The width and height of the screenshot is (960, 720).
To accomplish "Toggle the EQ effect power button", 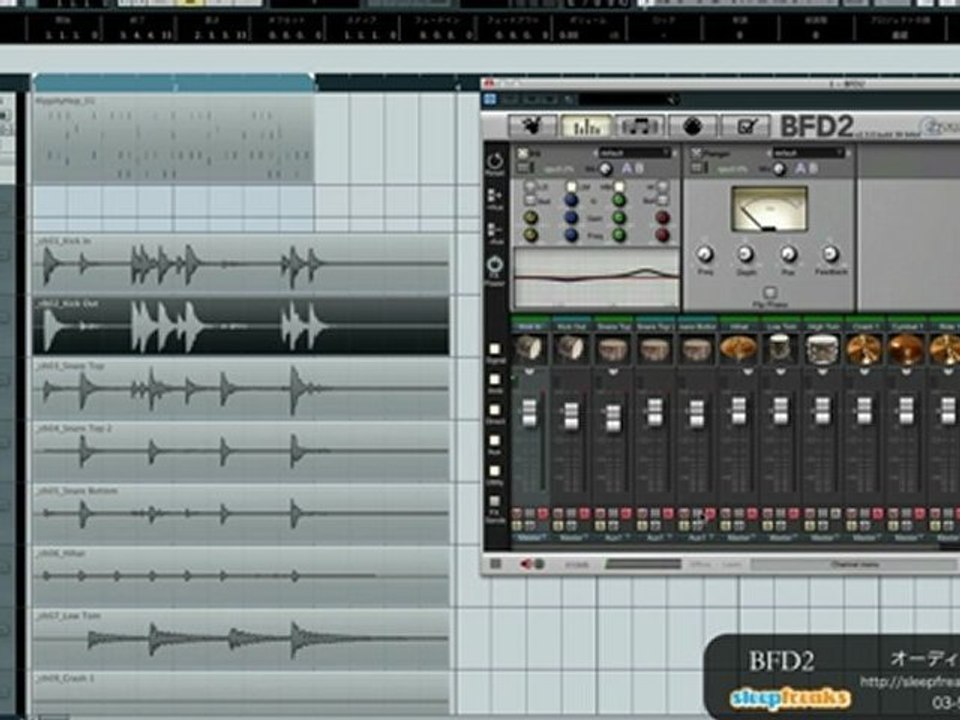I will 523,153.
